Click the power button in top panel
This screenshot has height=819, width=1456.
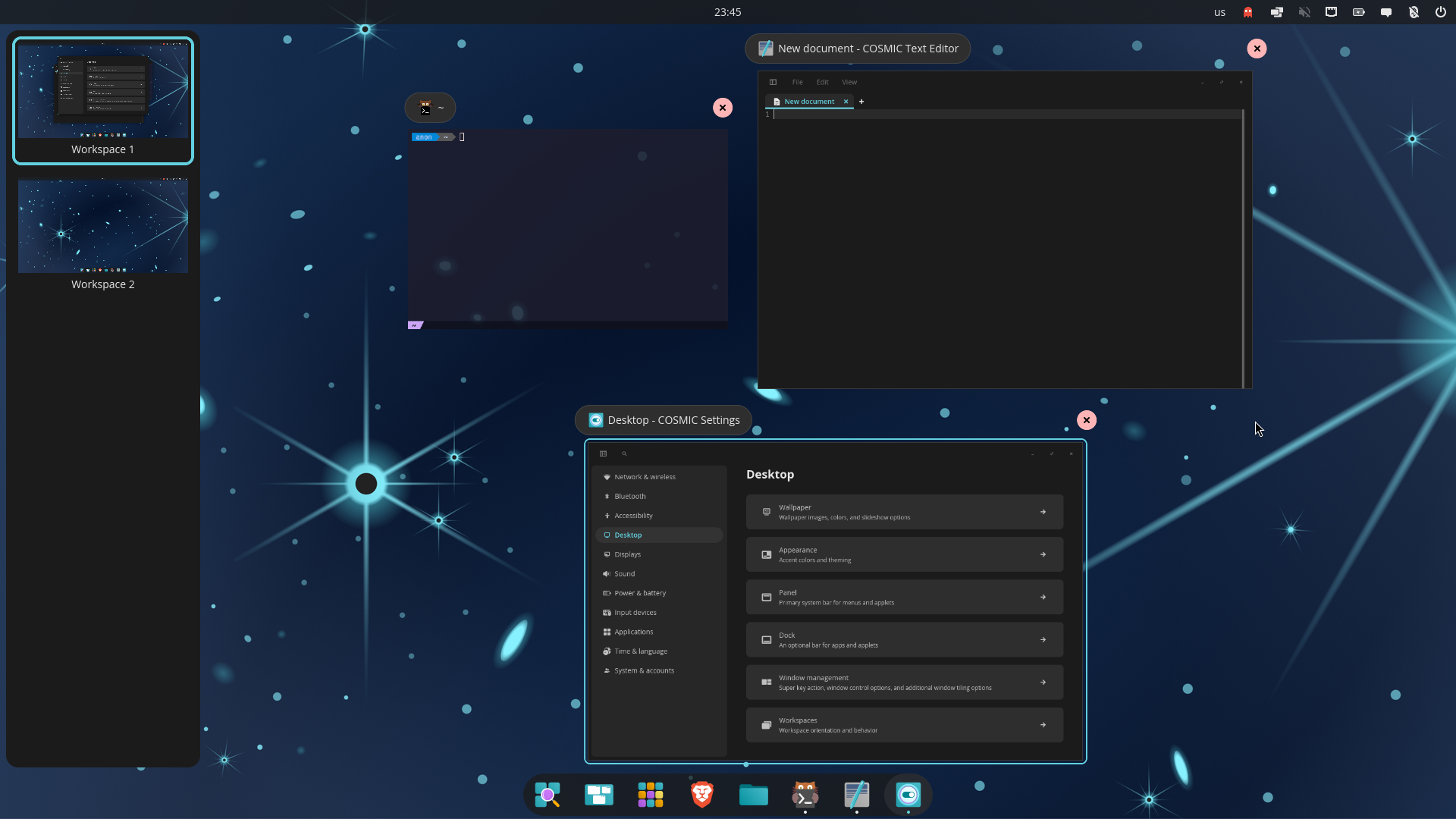coord(1441,12)
